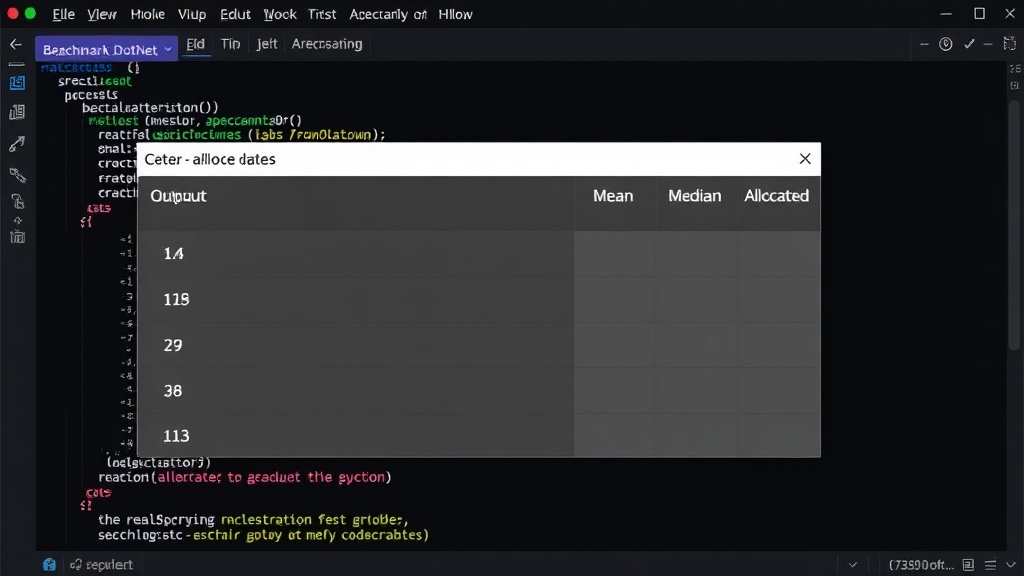The width and height of the screenshot is (1024, 576).
Task: Sort by the Median column header
Action: [694, 196]
